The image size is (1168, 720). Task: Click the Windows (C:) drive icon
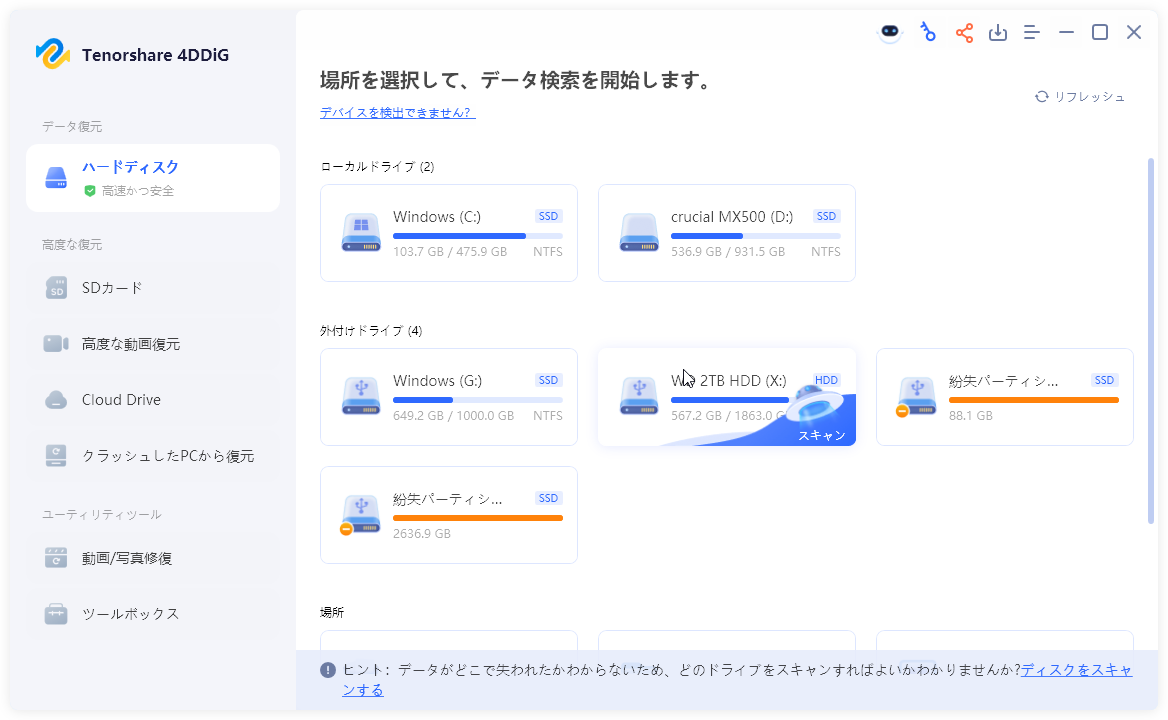361,232
